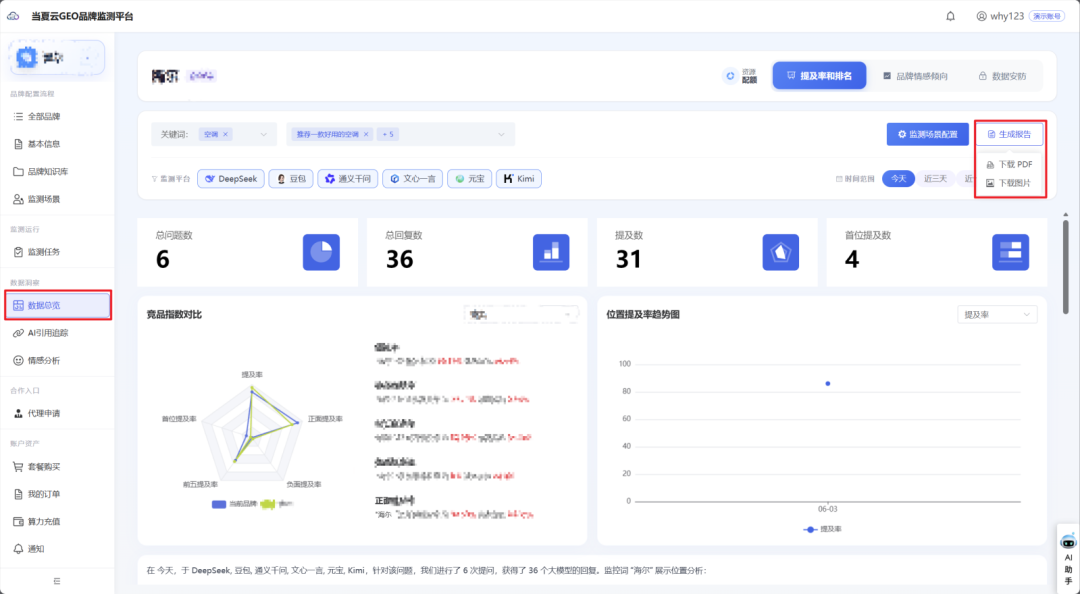The height and width of the screenshot is (594, 1080).
Task: Click the 生成报告 button
Action: tap(1009, 134)
